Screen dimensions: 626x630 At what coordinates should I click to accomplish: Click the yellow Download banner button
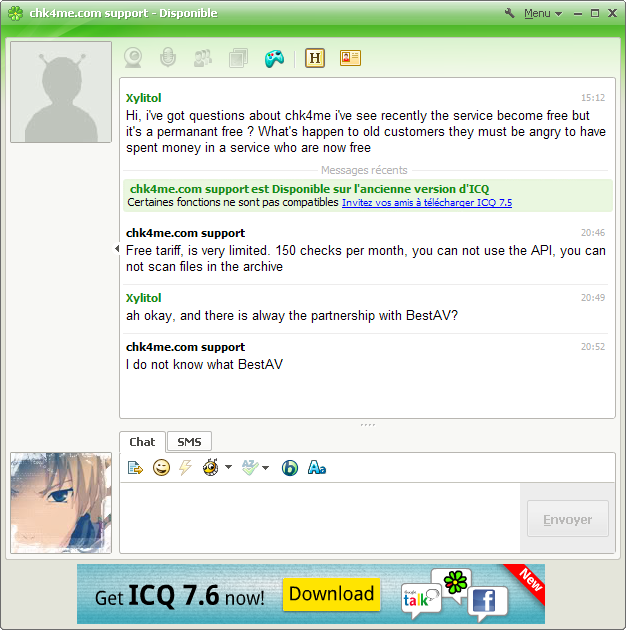(x=331, y=594)
